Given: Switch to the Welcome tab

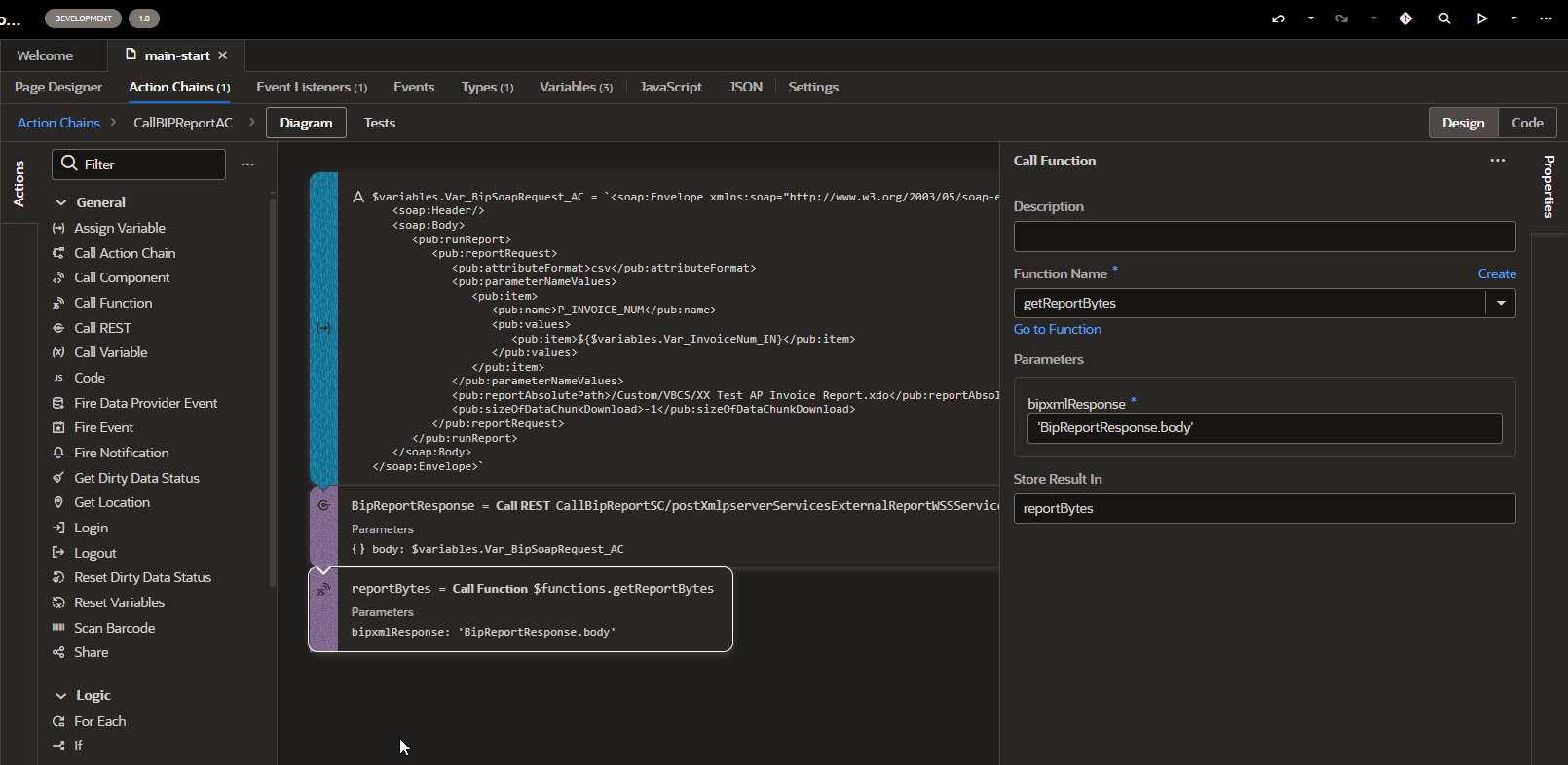Looking at the screenshot, I should tap(45, 55).
